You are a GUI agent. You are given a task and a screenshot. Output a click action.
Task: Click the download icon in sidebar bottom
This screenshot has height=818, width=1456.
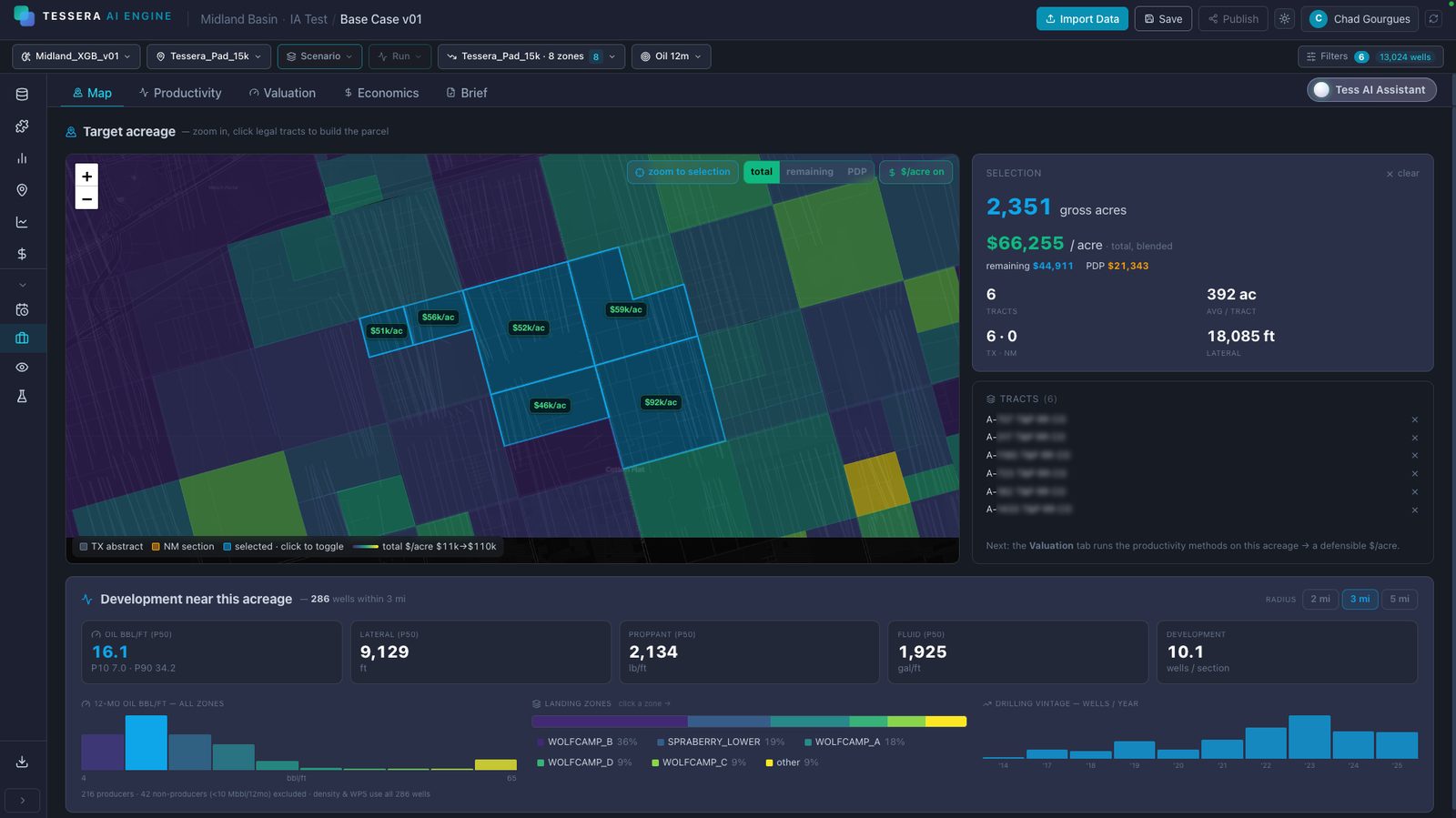[22, 762]
